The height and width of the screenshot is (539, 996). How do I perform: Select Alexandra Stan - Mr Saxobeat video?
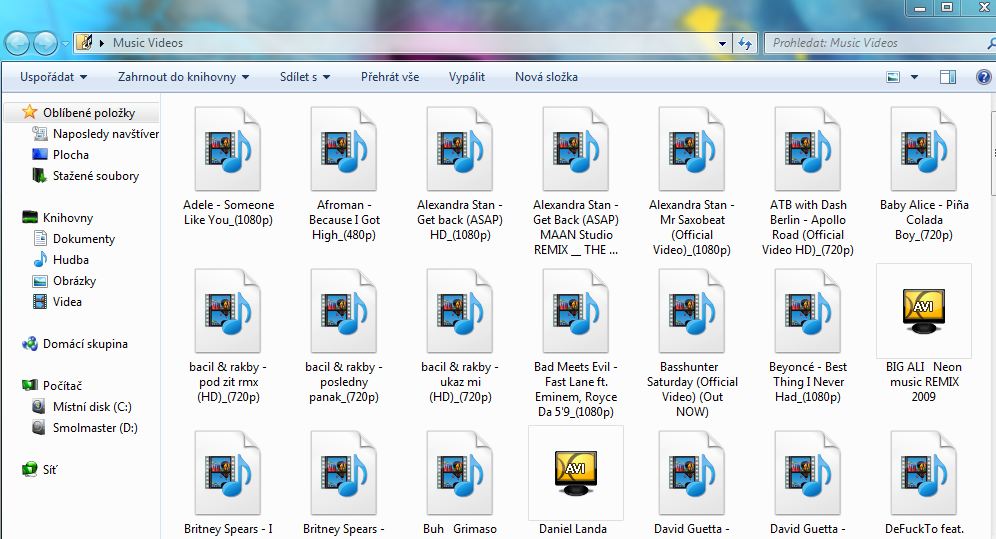[692, 182]
